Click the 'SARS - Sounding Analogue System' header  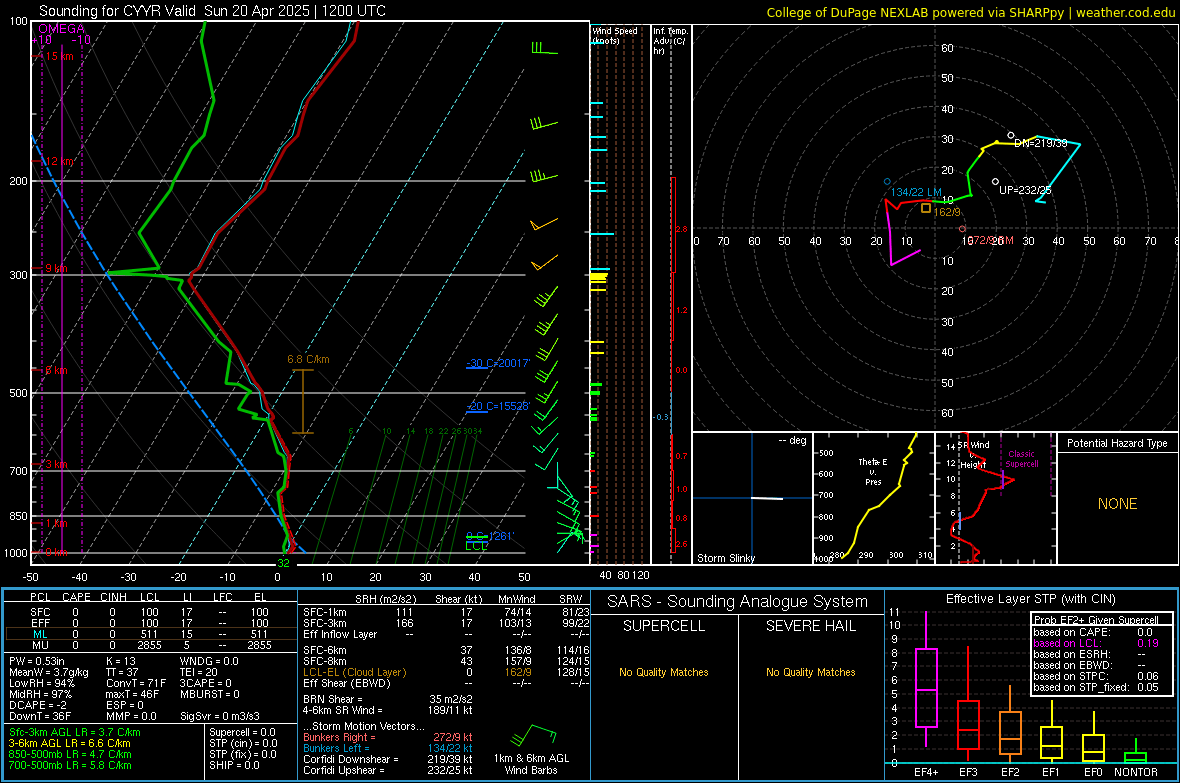pos(738,602)
